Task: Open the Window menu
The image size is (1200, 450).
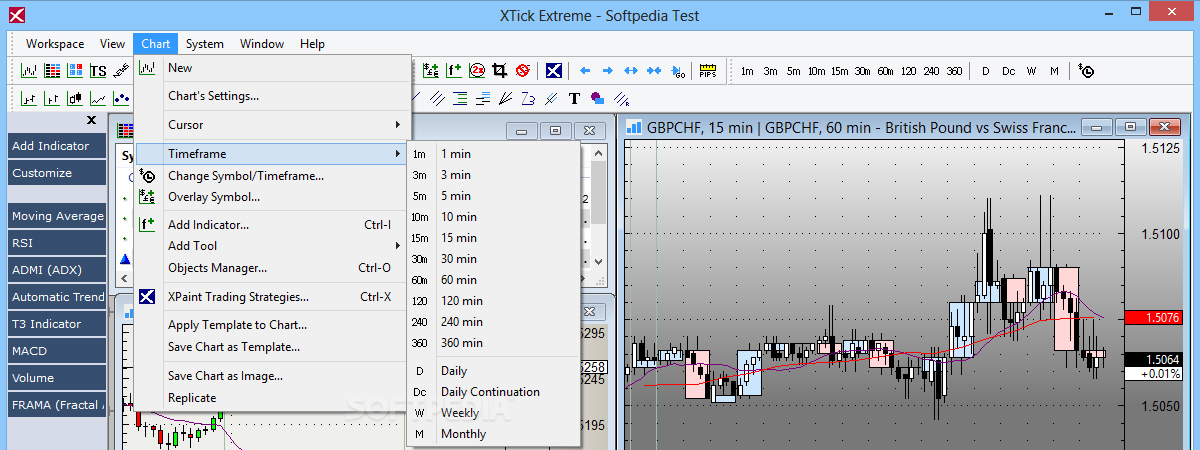Action: 262,44
